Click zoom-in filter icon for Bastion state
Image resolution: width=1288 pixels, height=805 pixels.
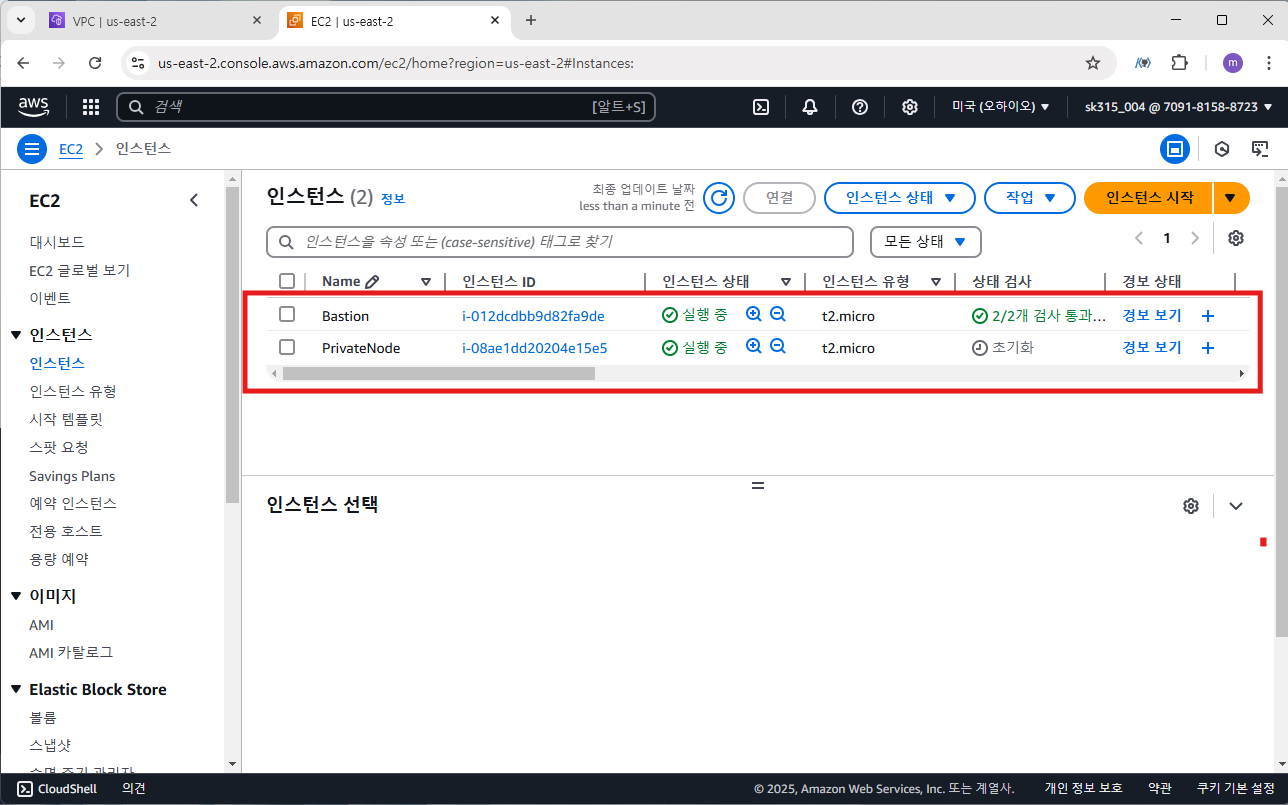(754, 315)
